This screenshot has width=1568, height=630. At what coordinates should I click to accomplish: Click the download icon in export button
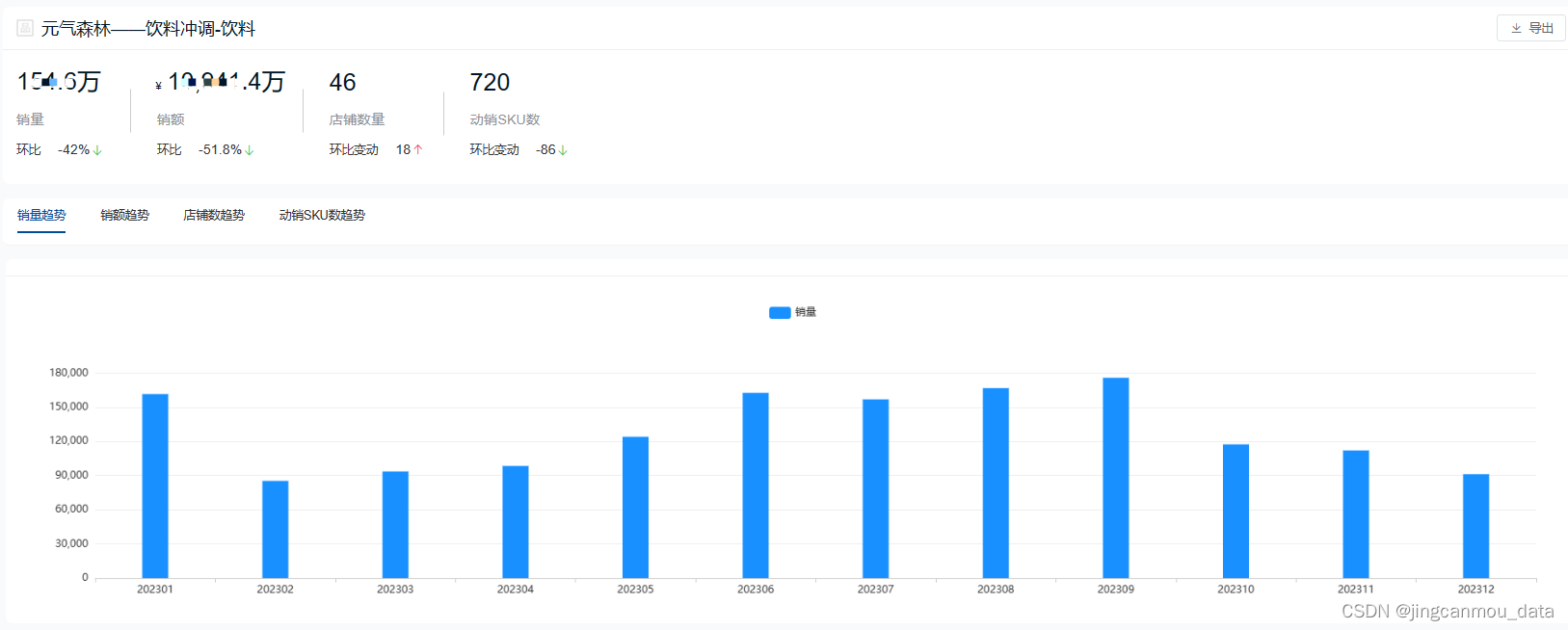(x=1516, y=29)
